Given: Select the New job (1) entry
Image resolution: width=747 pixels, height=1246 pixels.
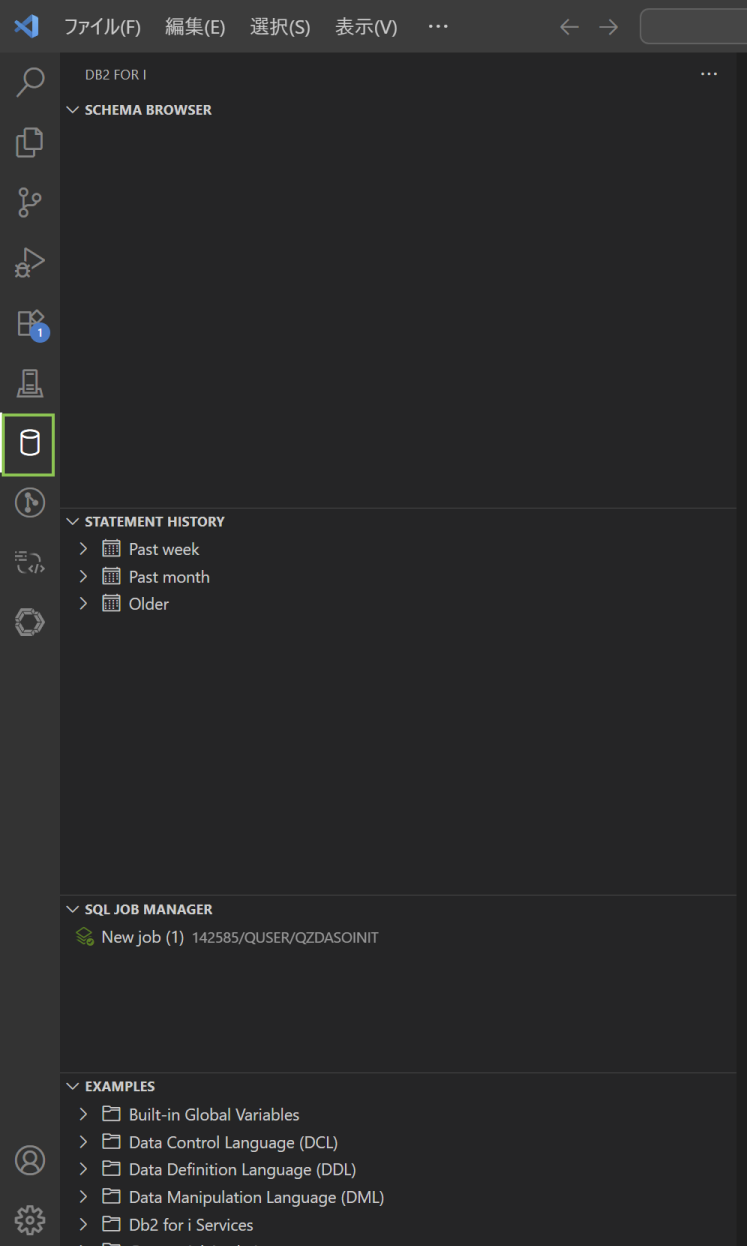Looking at the screenshot, I should [143, 938].
